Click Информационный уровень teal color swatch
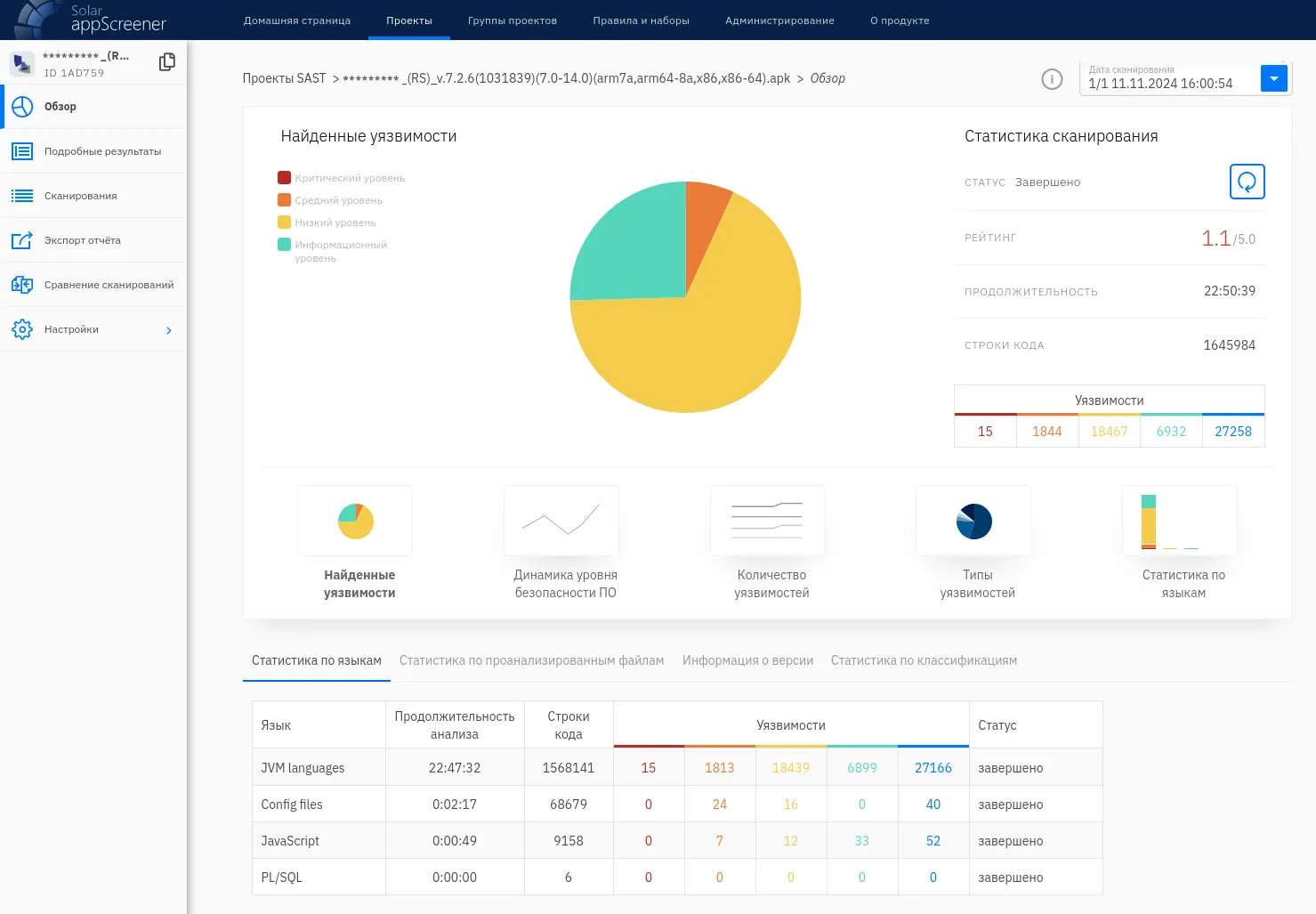Image resolution: width=1316 pixels, height=914 pixels. 284,245
